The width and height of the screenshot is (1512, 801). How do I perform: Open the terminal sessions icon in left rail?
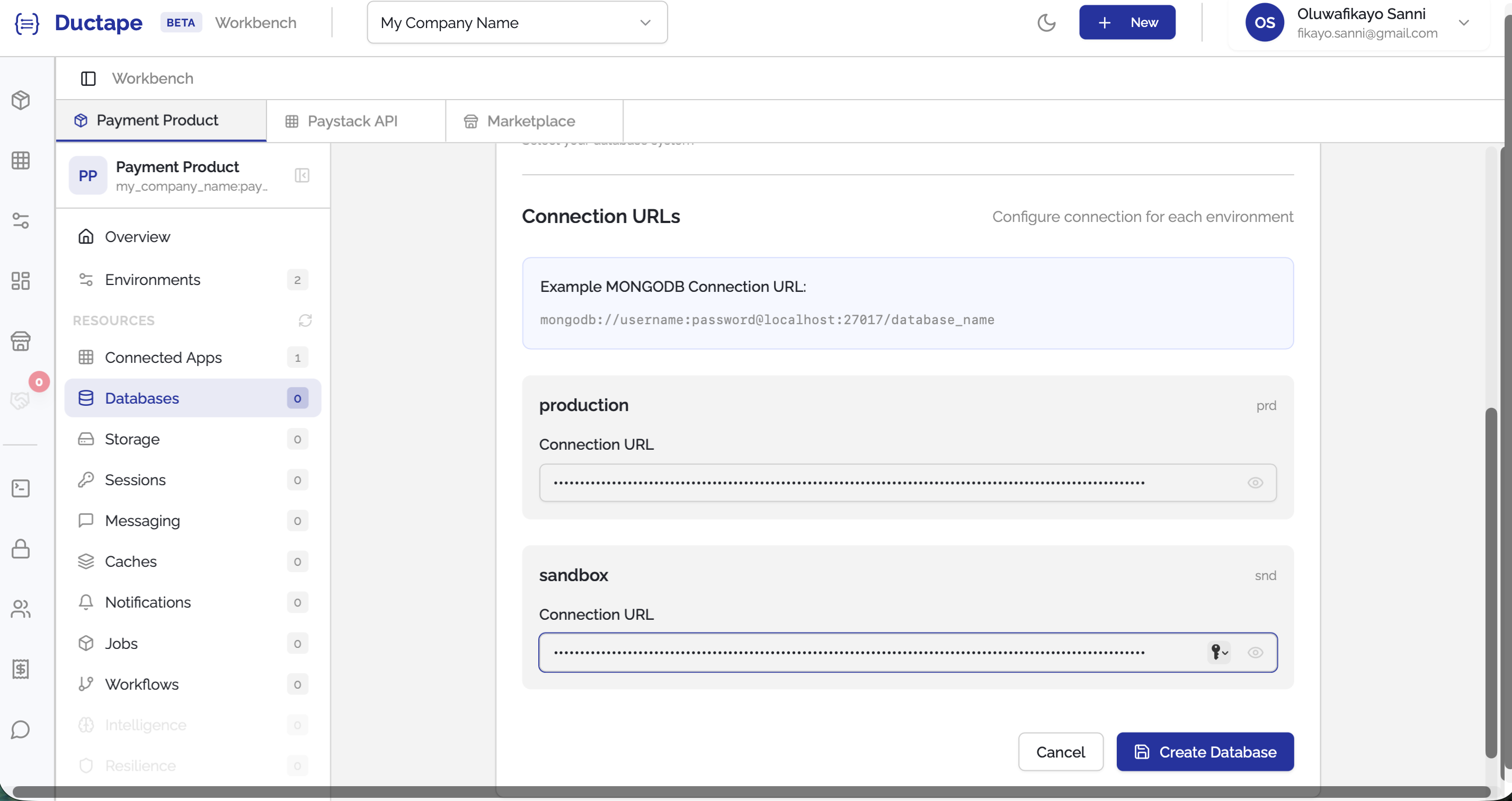21,487
